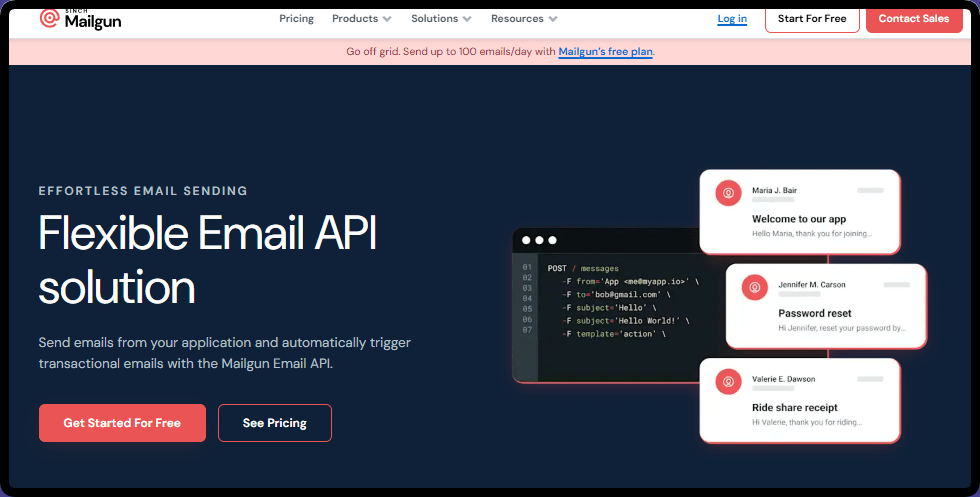Select the Ride share receipt email card

pyautogui.click(x=800, y=401)
